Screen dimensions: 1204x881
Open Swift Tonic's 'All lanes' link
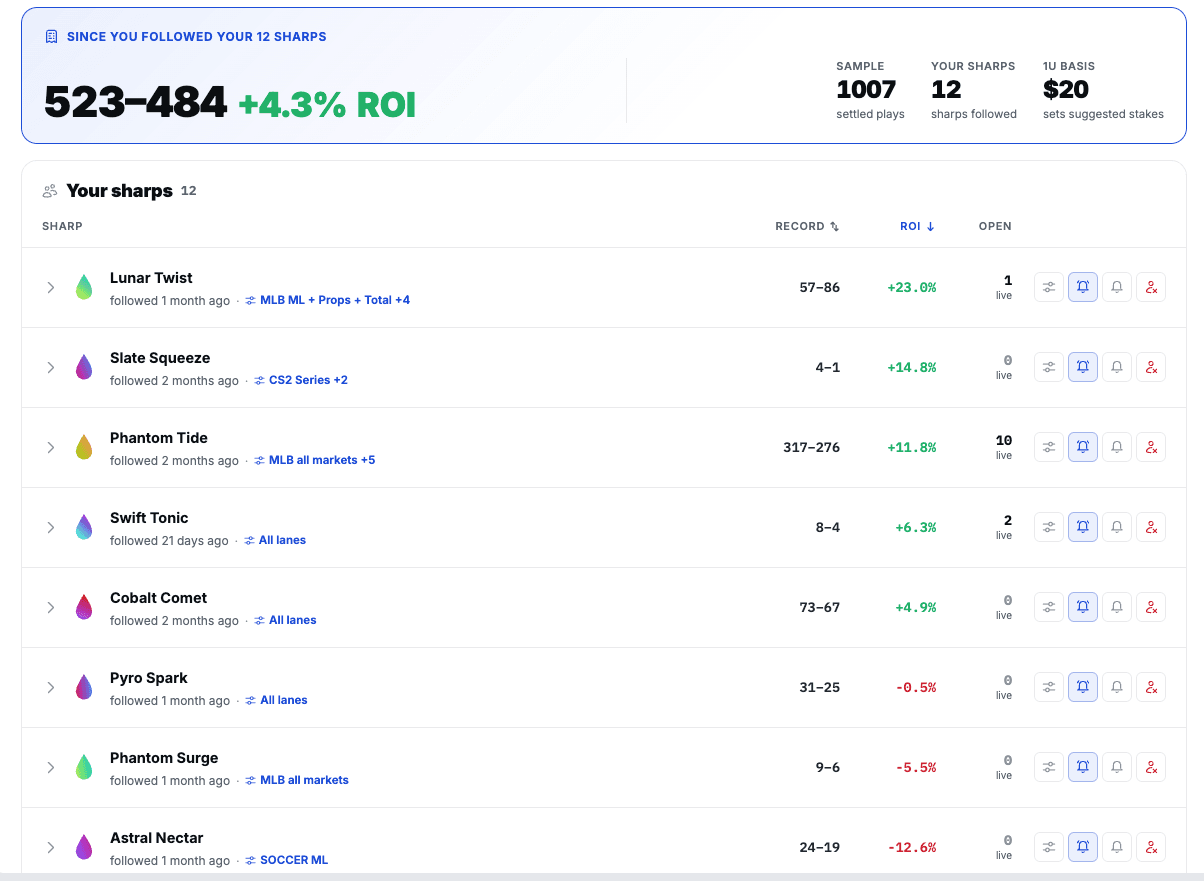coord(275,540)
